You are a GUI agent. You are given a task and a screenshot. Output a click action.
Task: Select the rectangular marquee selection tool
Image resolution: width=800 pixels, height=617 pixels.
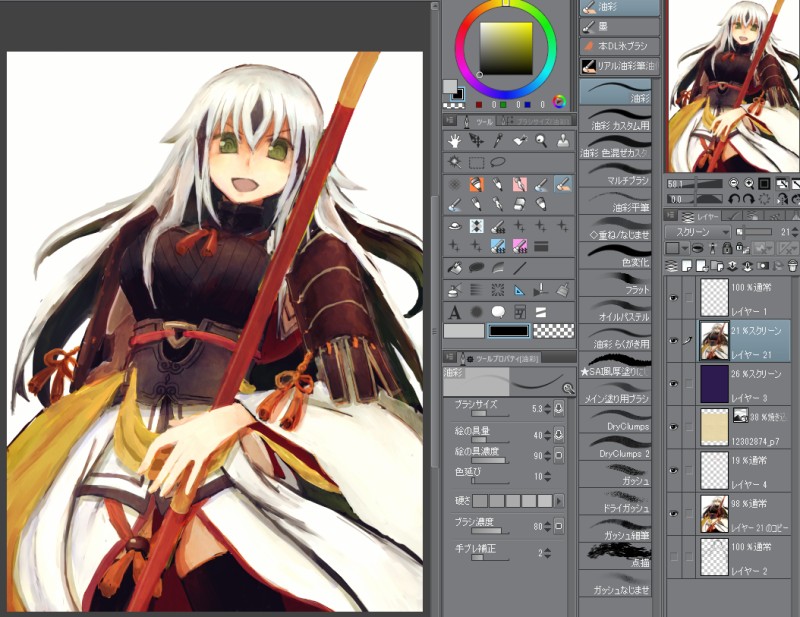coord(477,162)
